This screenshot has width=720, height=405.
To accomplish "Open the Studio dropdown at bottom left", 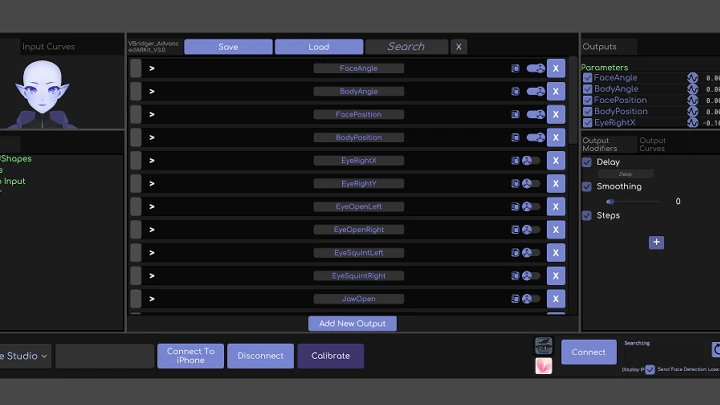I will [x=24, y=356].
